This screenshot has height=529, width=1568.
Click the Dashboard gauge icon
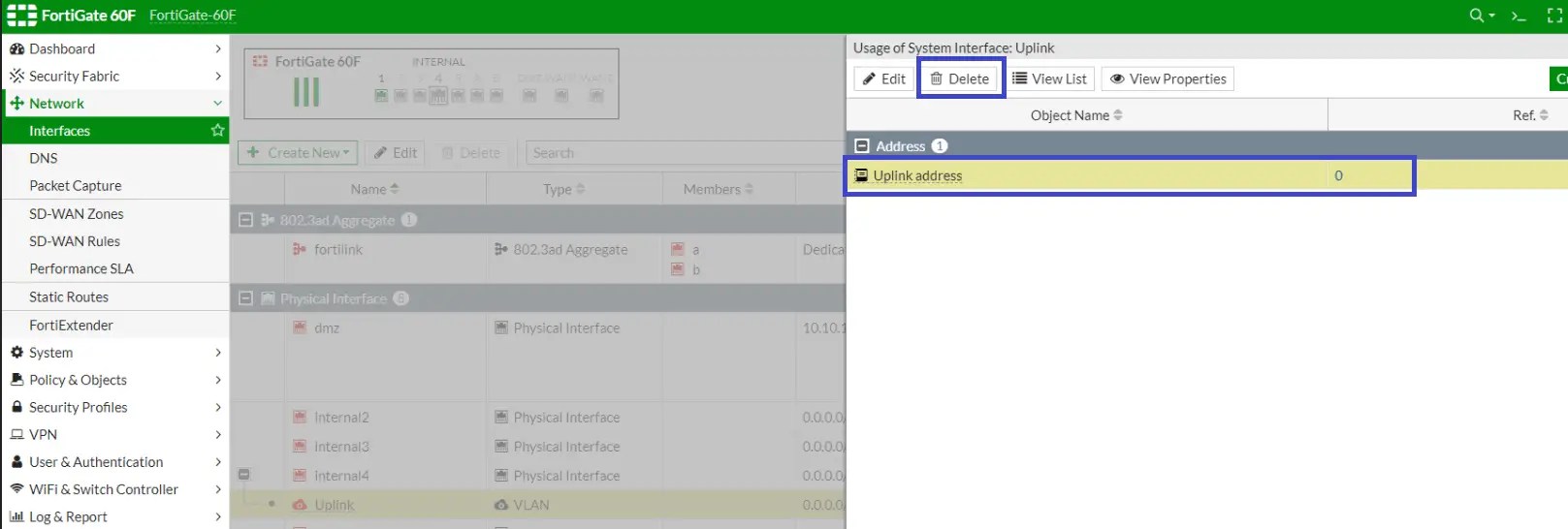pos(16,48)
